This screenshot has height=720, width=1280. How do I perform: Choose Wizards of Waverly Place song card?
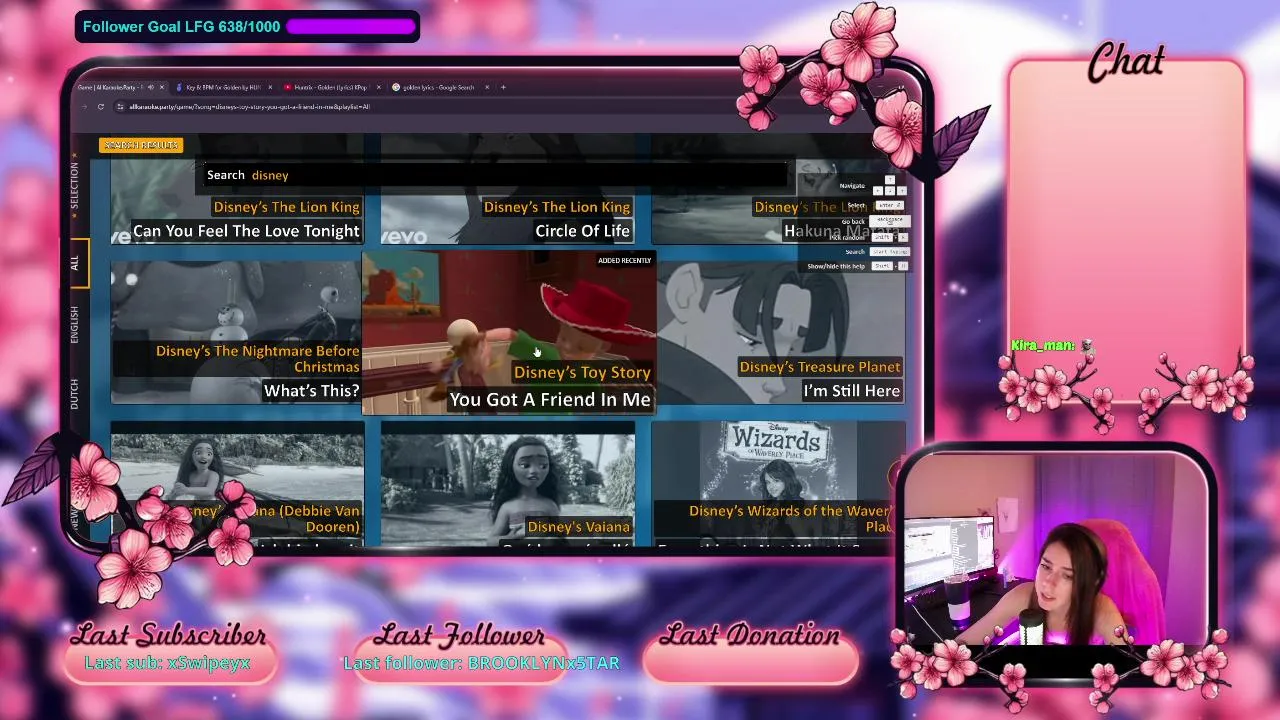coord(778,484)
